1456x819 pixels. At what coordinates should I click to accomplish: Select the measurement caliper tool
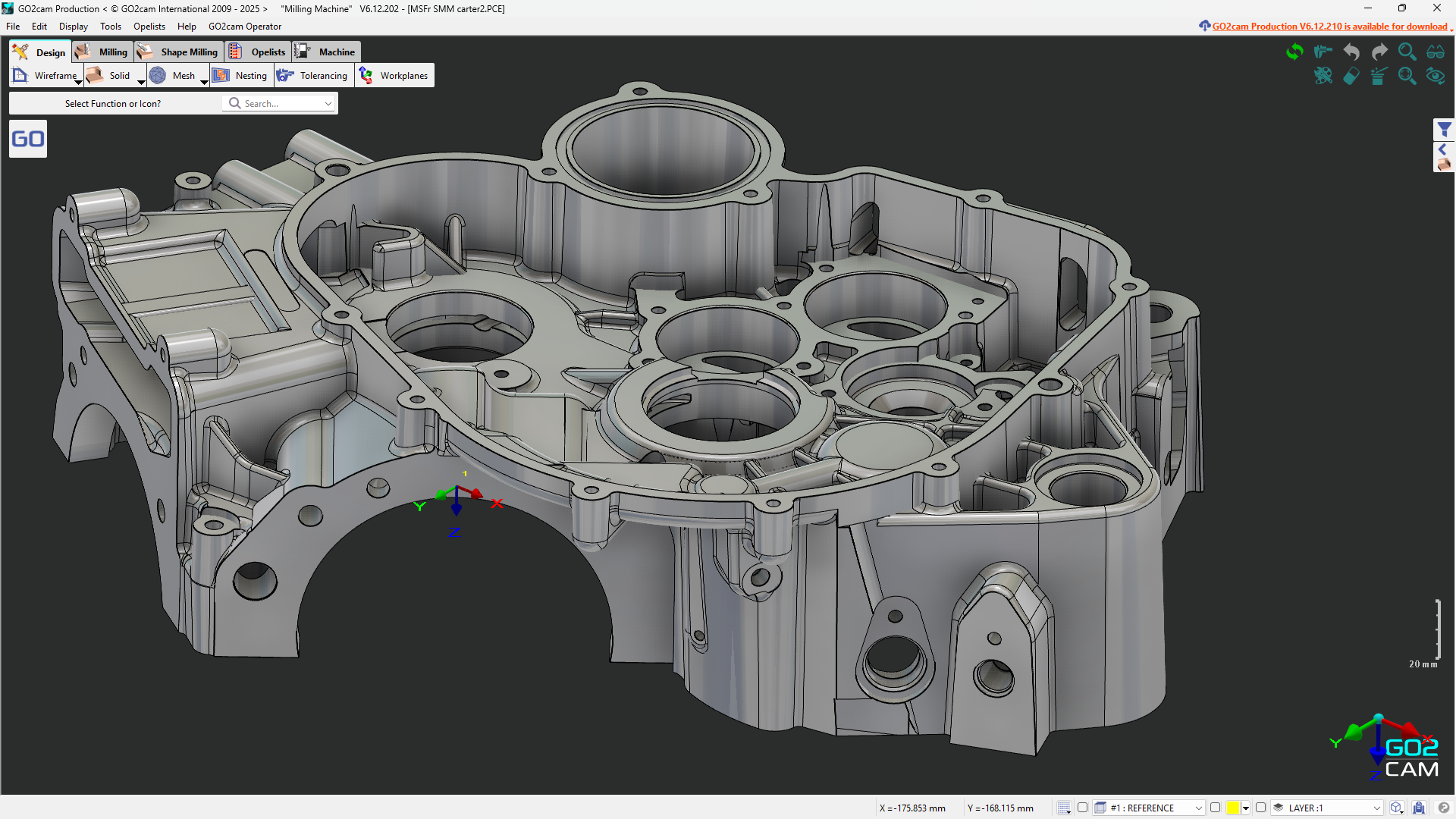[x=1323, y=52]
